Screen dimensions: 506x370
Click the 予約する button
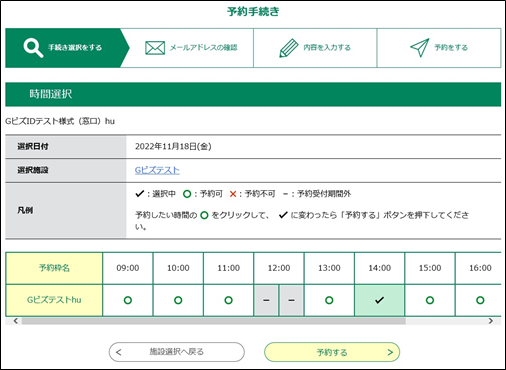click(332, 352)
